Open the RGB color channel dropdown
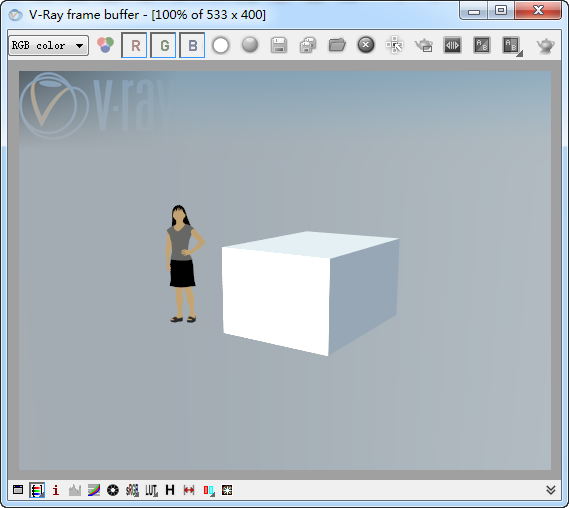Image resolution: width=569 pixels, height=508 pixels. coord(48,45)
